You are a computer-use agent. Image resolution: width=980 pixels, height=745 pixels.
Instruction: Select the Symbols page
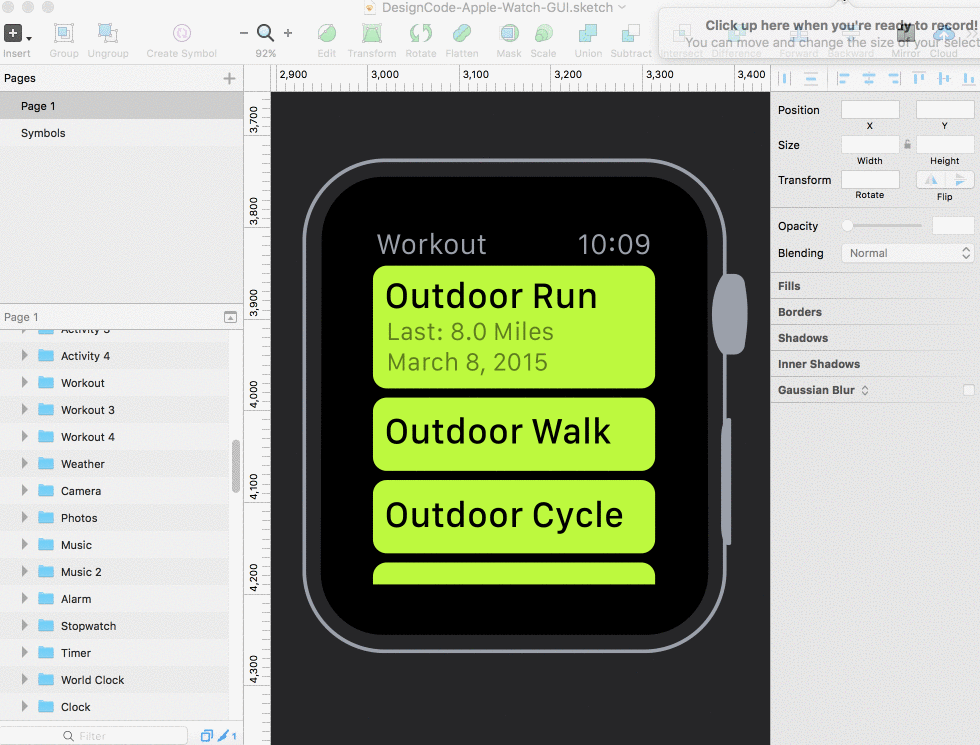43,133
